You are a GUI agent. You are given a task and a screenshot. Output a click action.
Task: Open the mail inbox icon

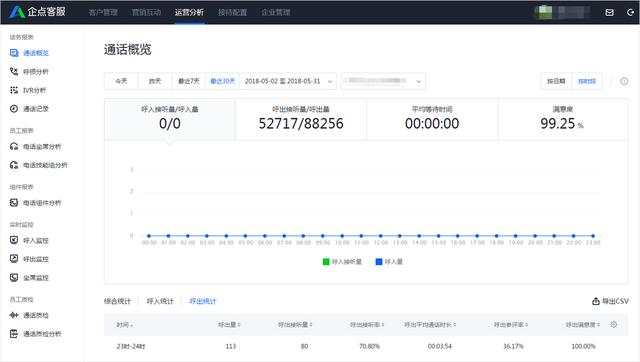[609, 12]
